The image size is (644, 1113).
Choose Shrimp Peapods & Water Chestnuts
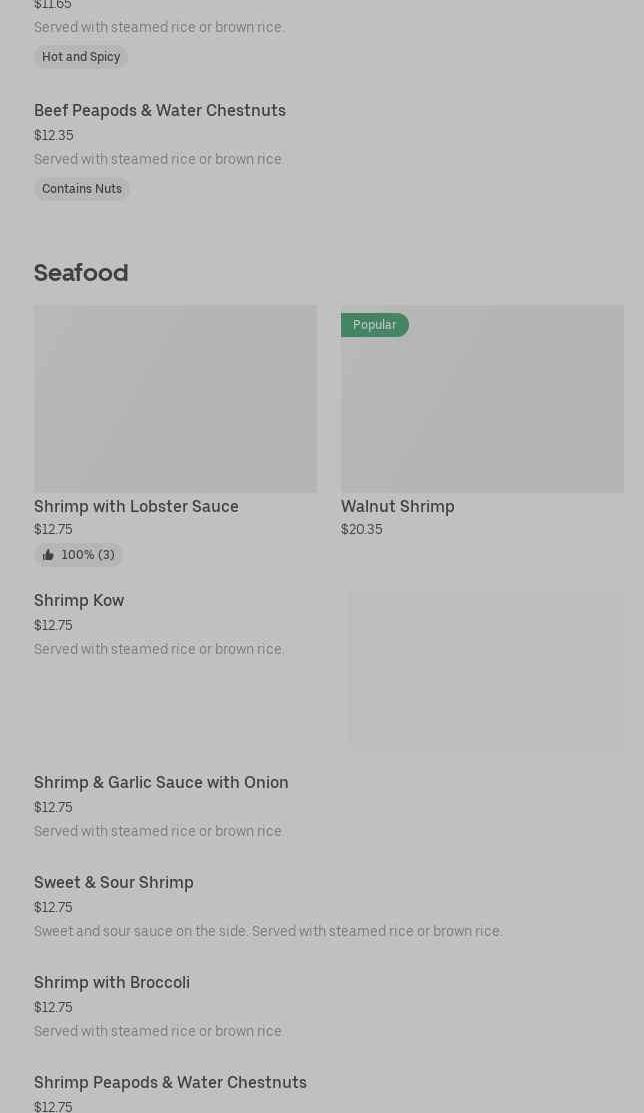point(170,1082)
